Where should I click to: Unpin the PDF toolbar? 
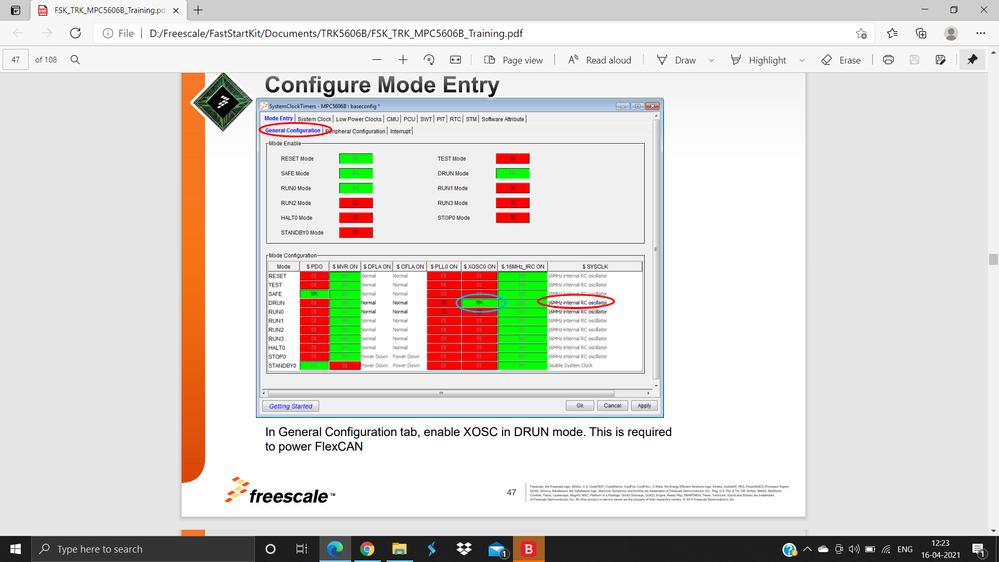coord(972,59)
